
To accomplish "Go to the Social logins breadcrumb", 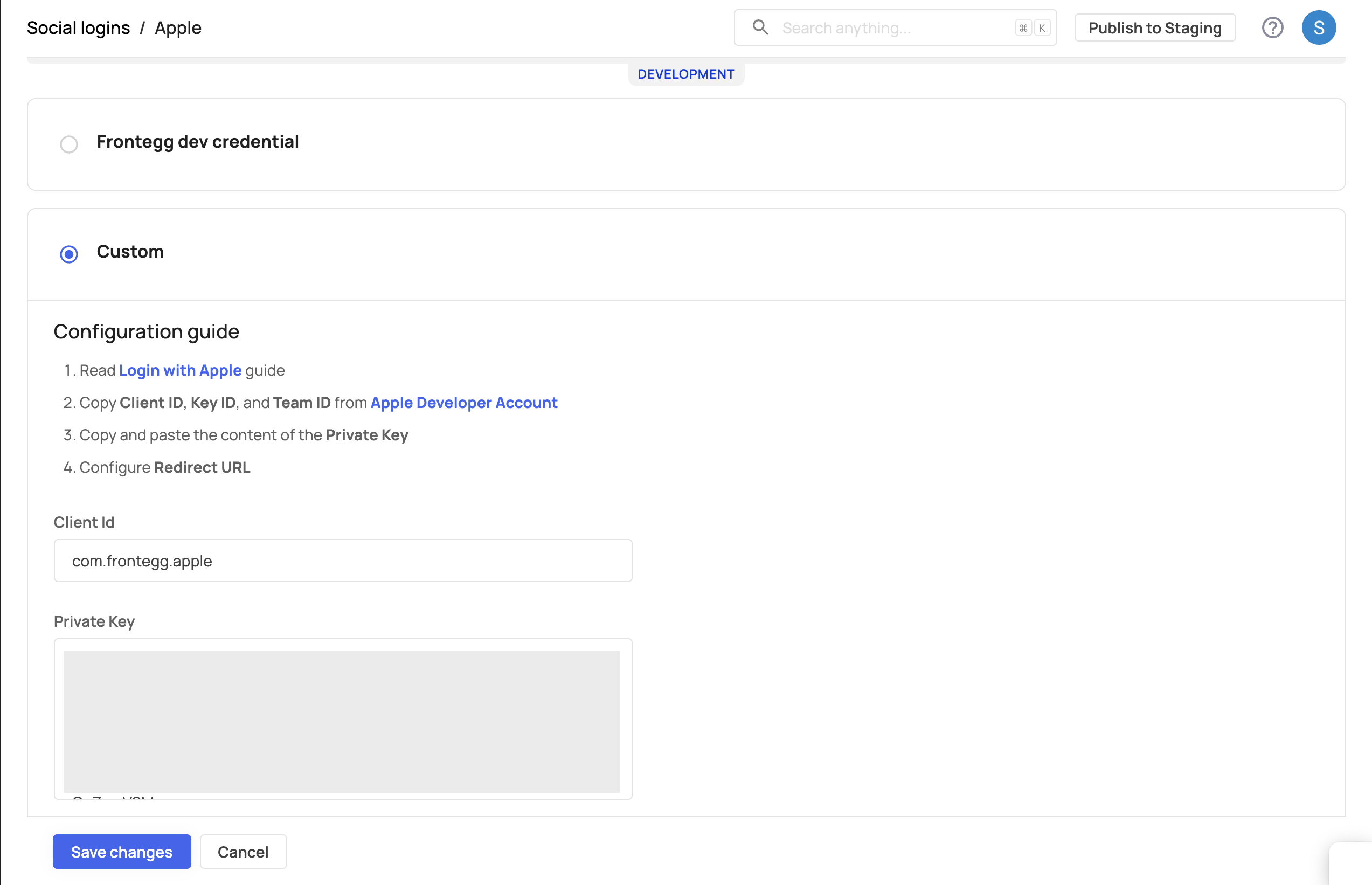I will (79, 27).
